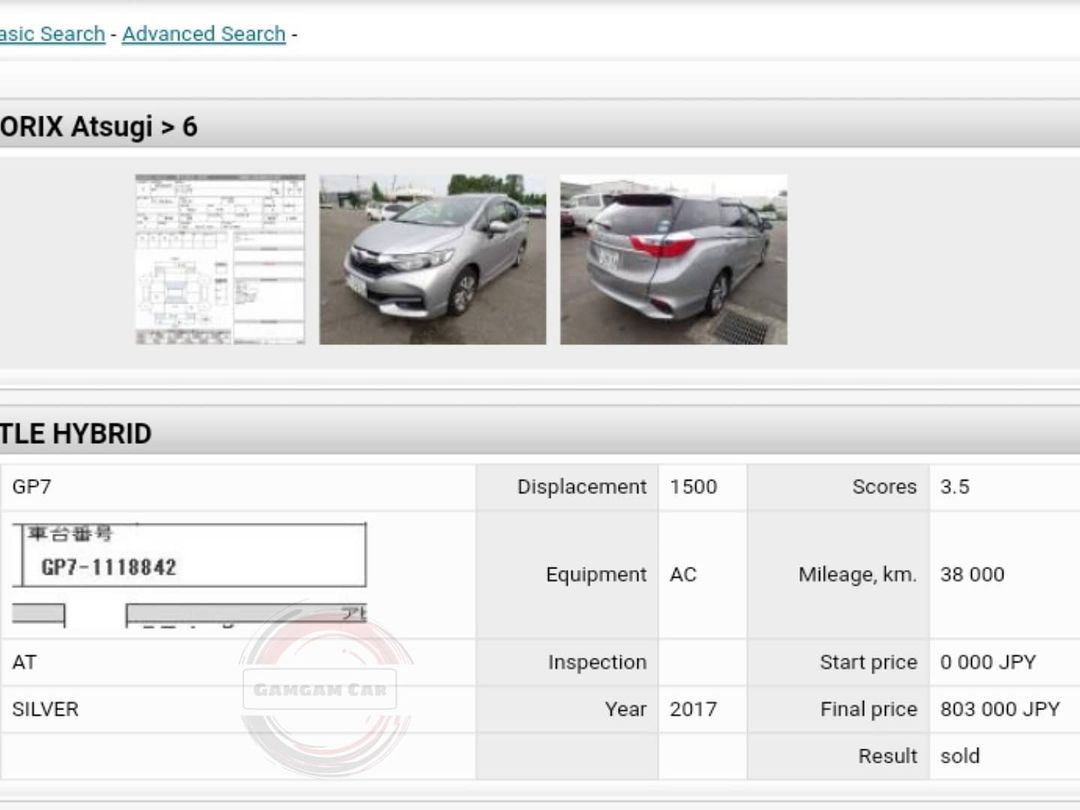This screenshot has width=1080, height=810.
Task: Select the Start price 0 000 JPY
Action: pyautogui.click(x=988, y=663)
